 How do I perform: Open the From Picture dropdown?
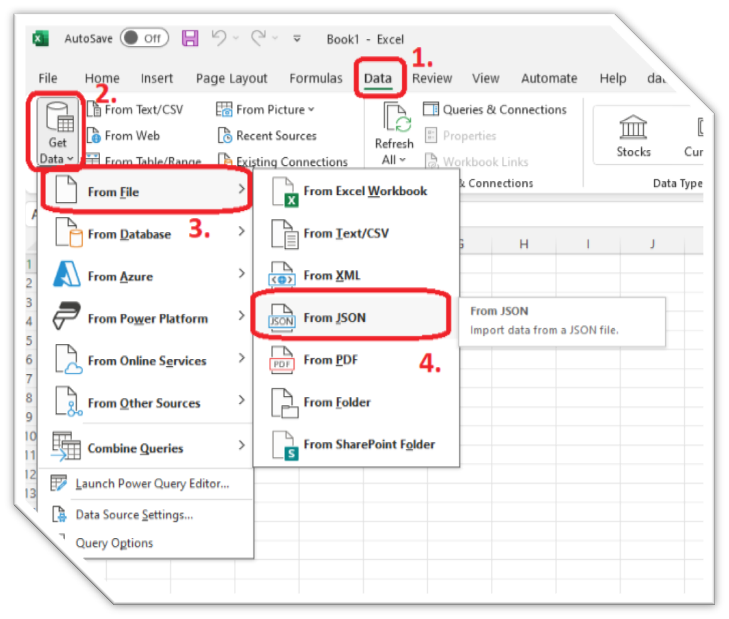tap(266, 109)
